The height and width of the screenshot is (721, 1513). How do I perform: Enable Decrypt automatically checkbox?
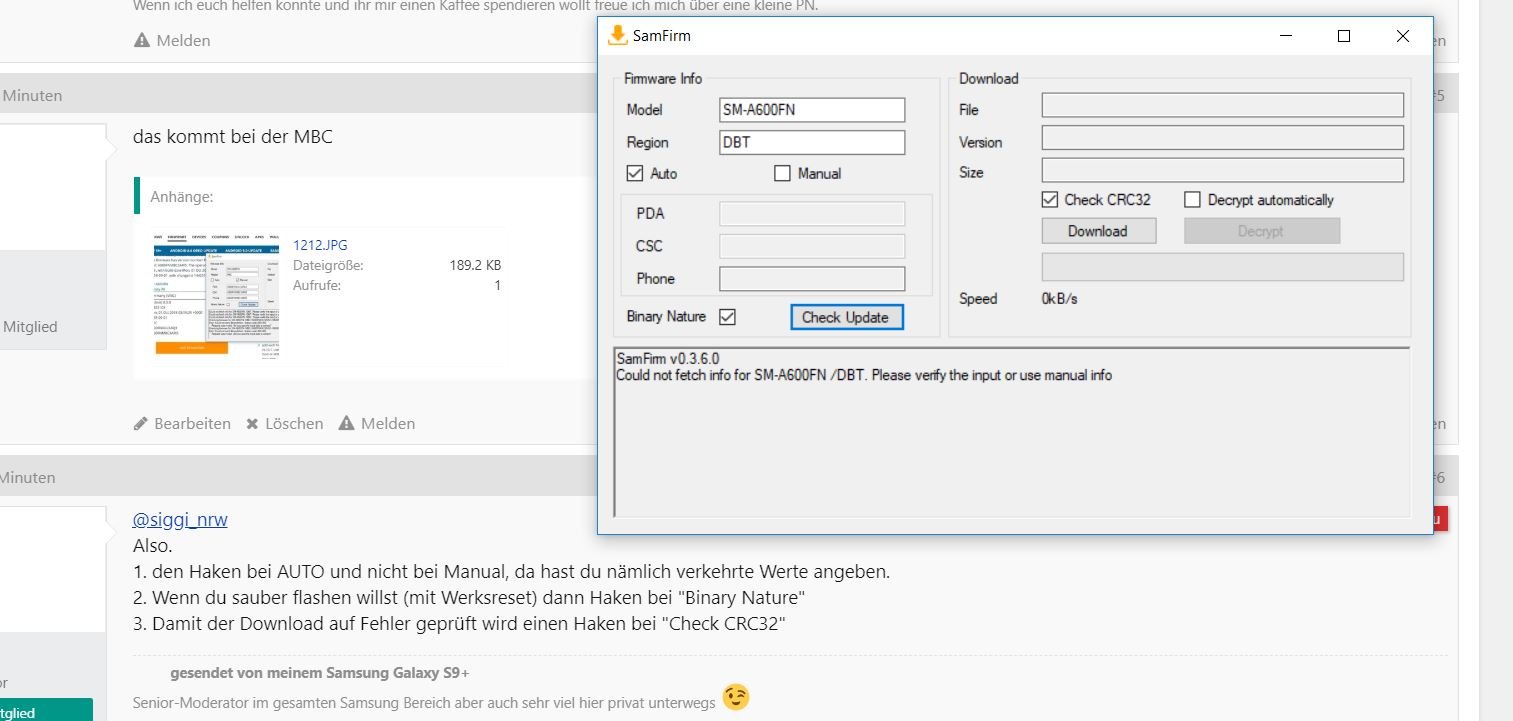coord(1192,200)
